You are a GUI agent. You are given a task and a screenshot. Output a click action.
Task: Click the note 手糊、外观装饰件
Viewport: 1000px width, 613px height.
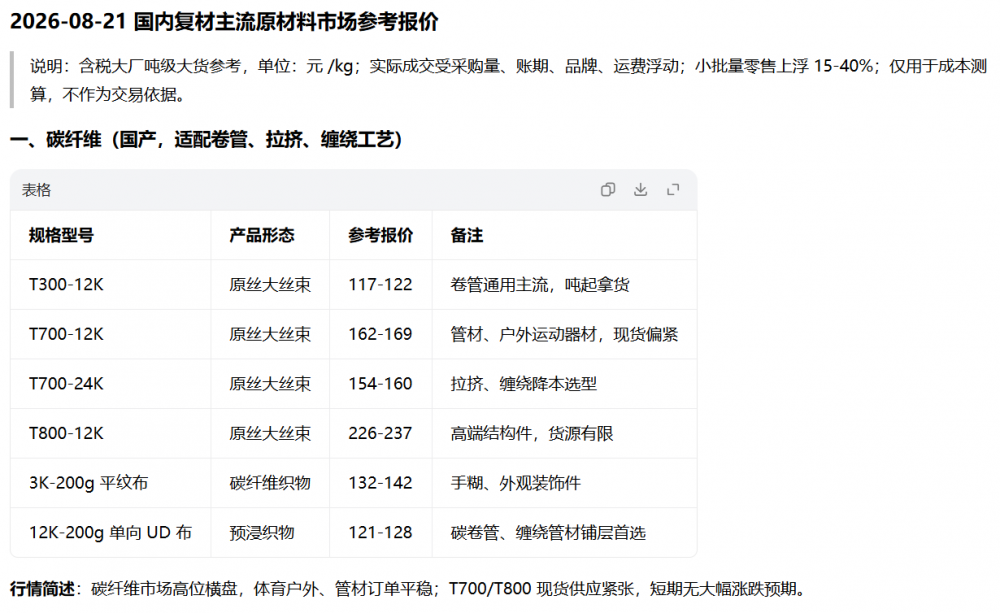click(515, 483)
